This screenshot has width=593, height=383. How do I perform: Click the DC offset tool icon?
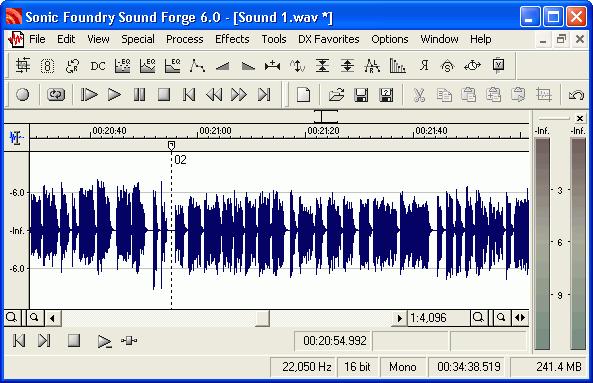(x=98, y=66)
